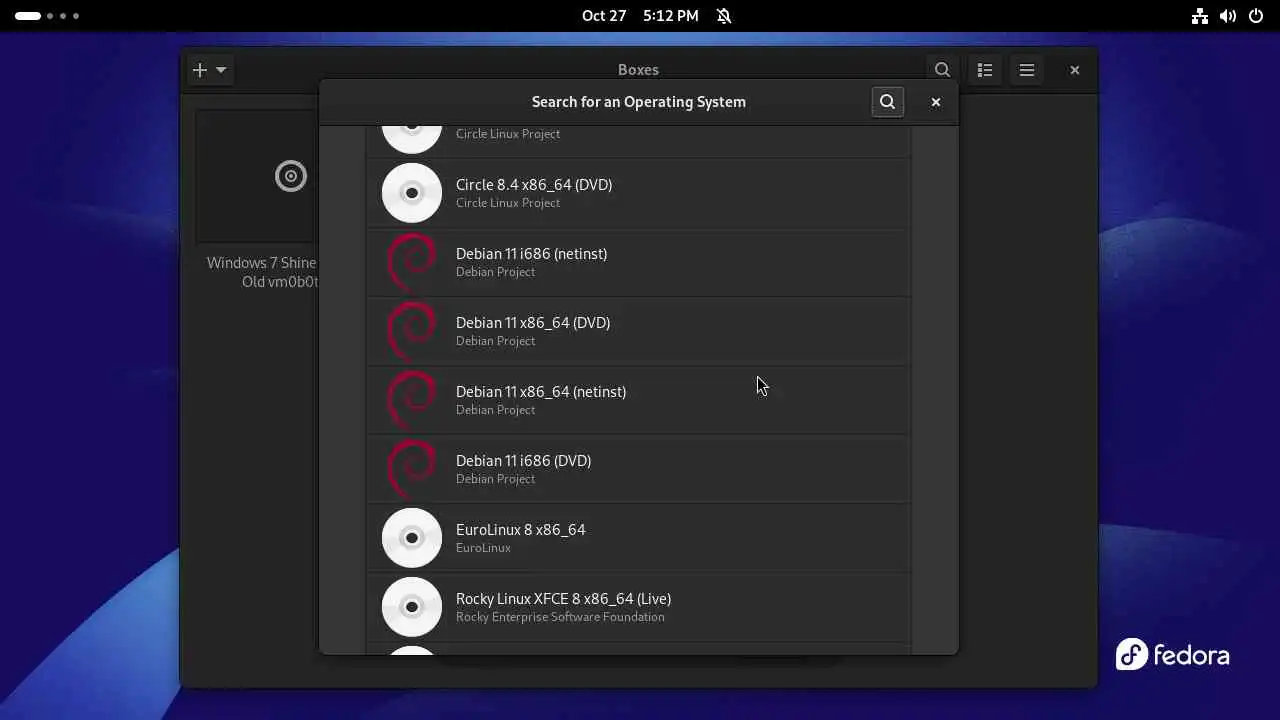Click the Debian swirl icon for Debian 11 x86_64 (netinst)
The height and width of the screenshot is (720, 1280).
coord(412,400)
